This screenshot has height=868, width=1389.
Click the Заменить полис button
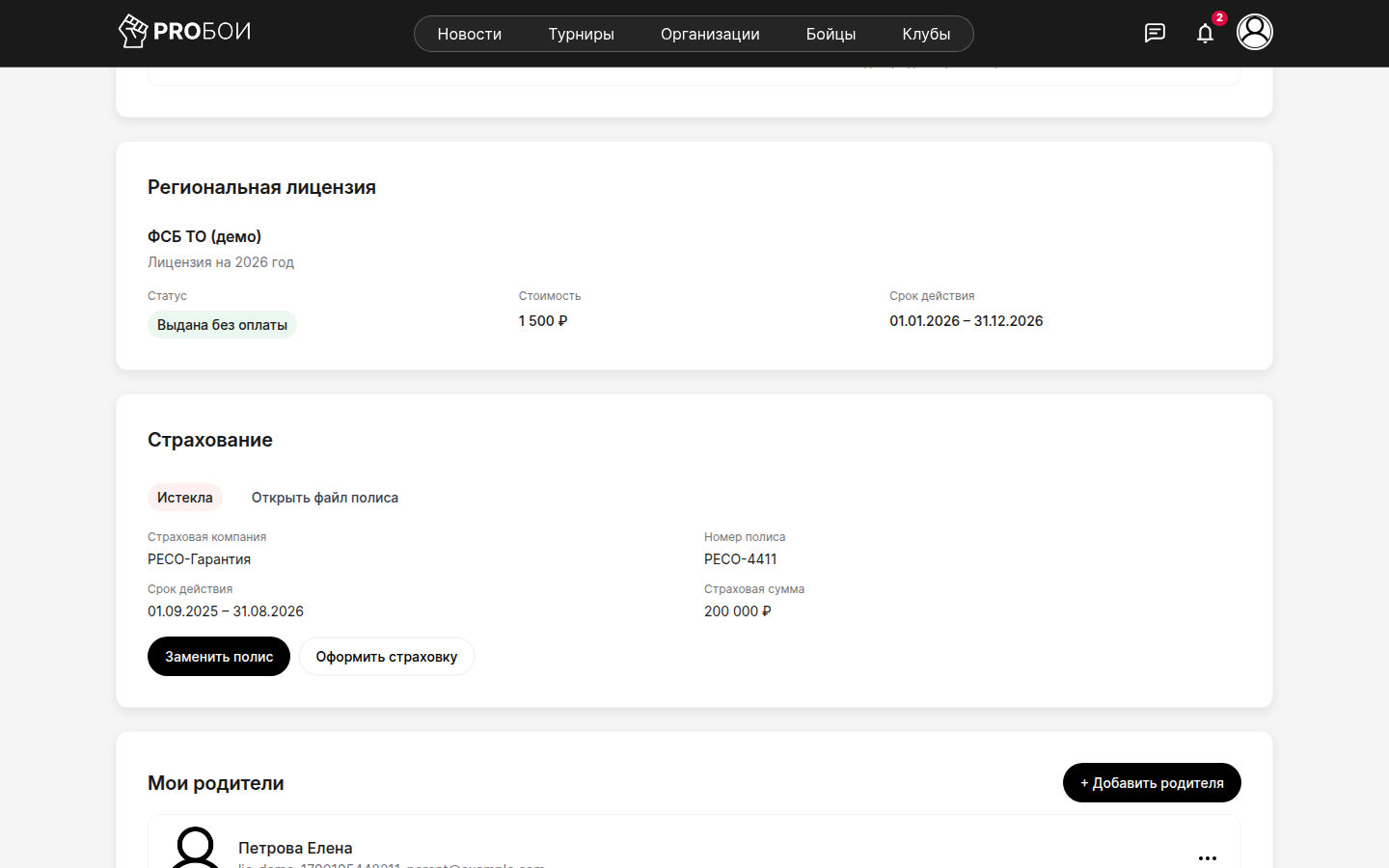pos(219,657)
